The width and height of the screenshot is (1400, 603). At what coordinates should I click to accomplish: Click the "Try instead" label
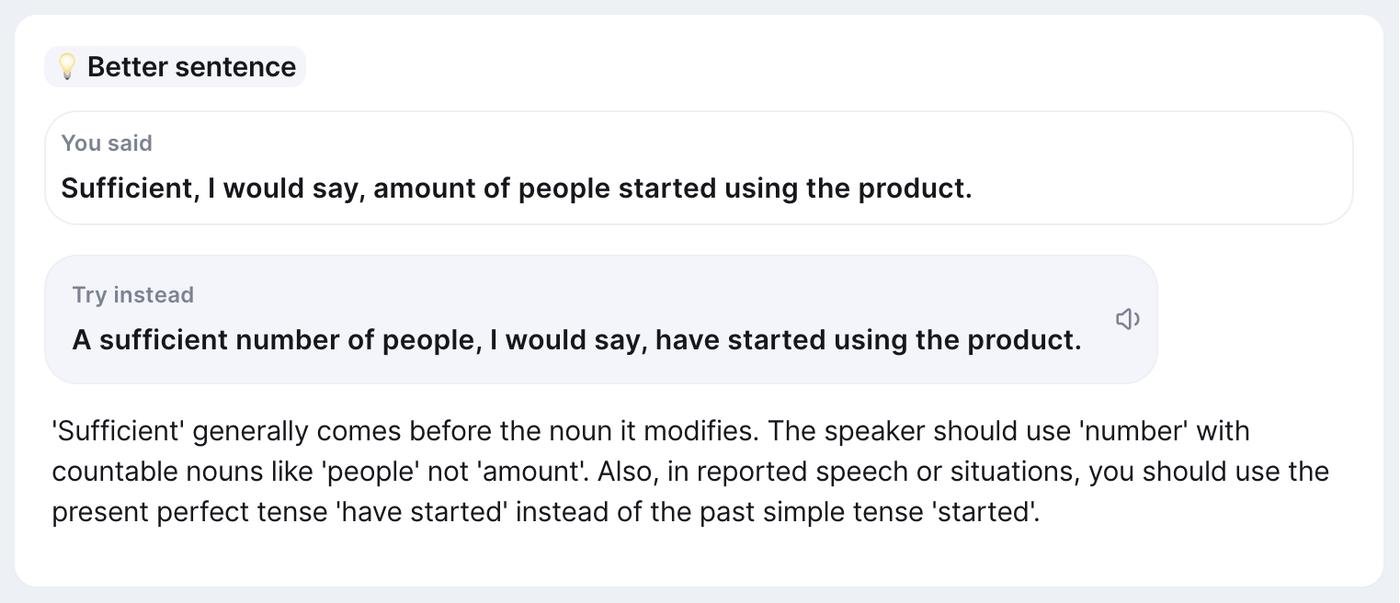coord(133,295)
